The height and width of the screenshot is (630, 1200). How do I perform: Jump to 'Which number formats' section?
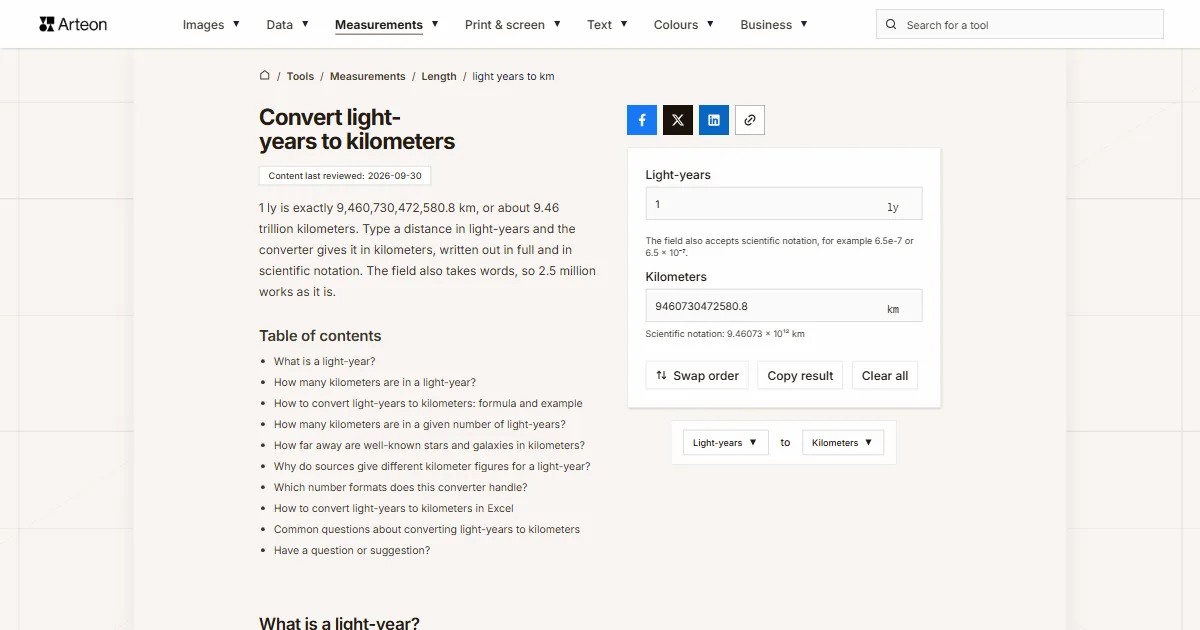tap(400, 487)
